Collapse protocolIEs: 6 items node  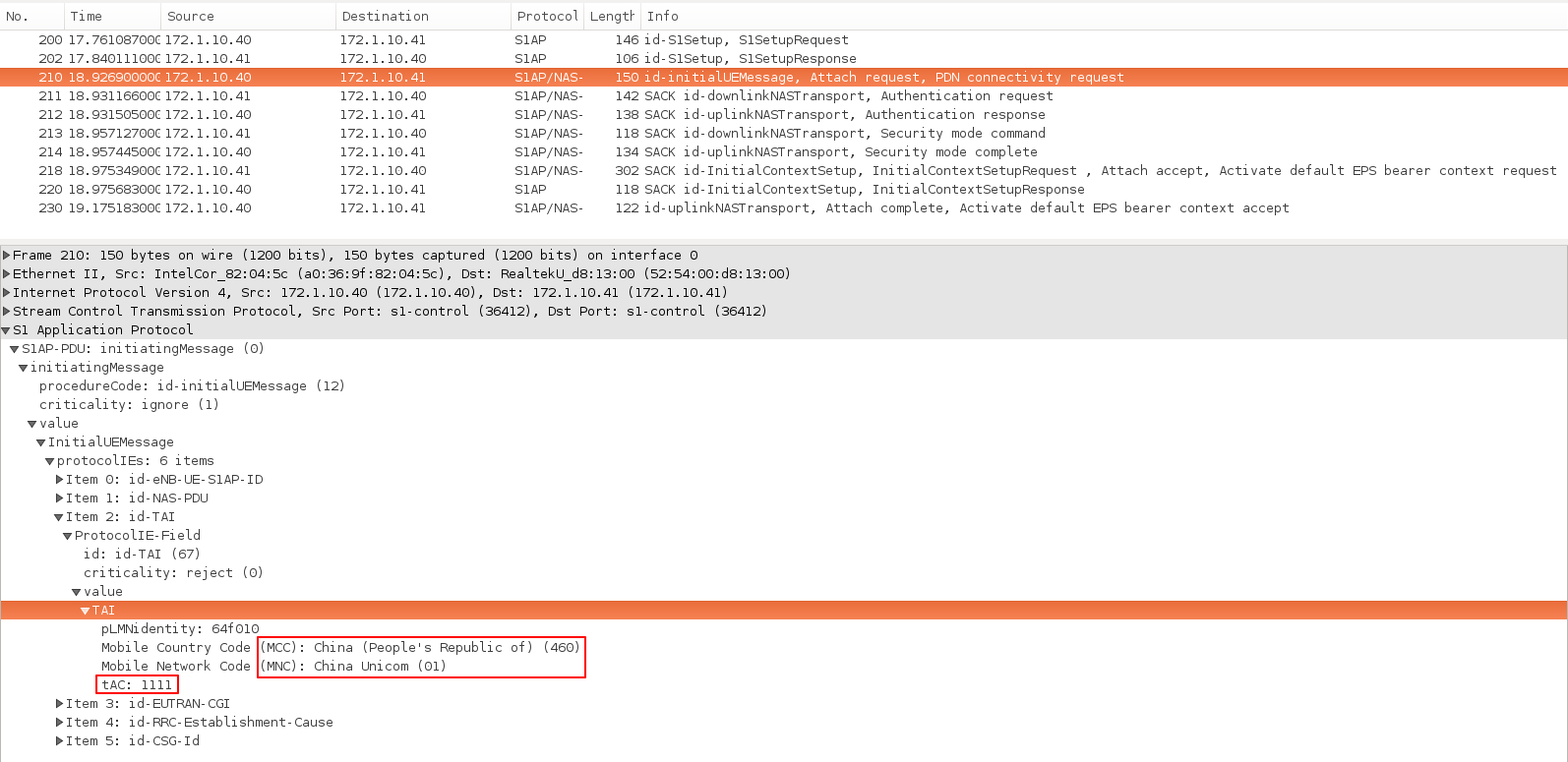(50, 461)
